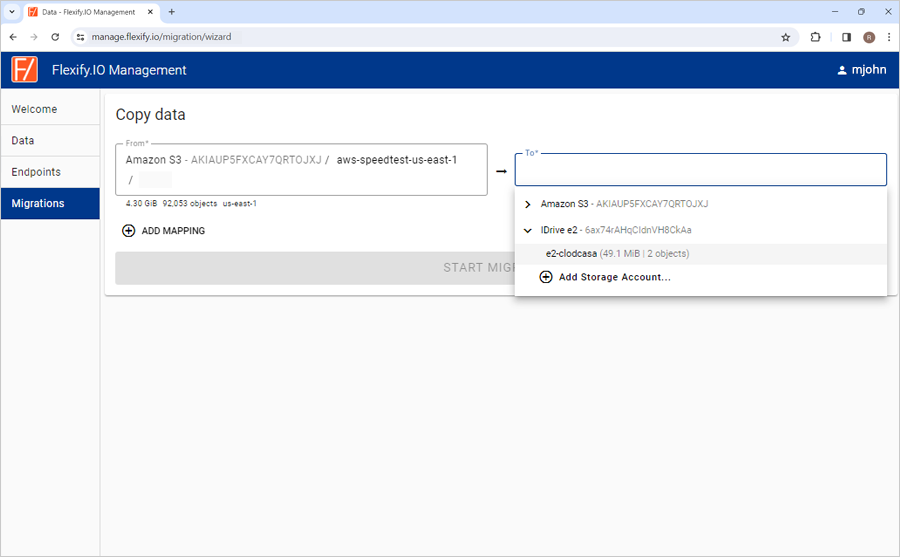The width and height of the screenshot is (900, 557).
Task: Click the browser back arrow
Action: pyautogui.click(x=13, y=37)
